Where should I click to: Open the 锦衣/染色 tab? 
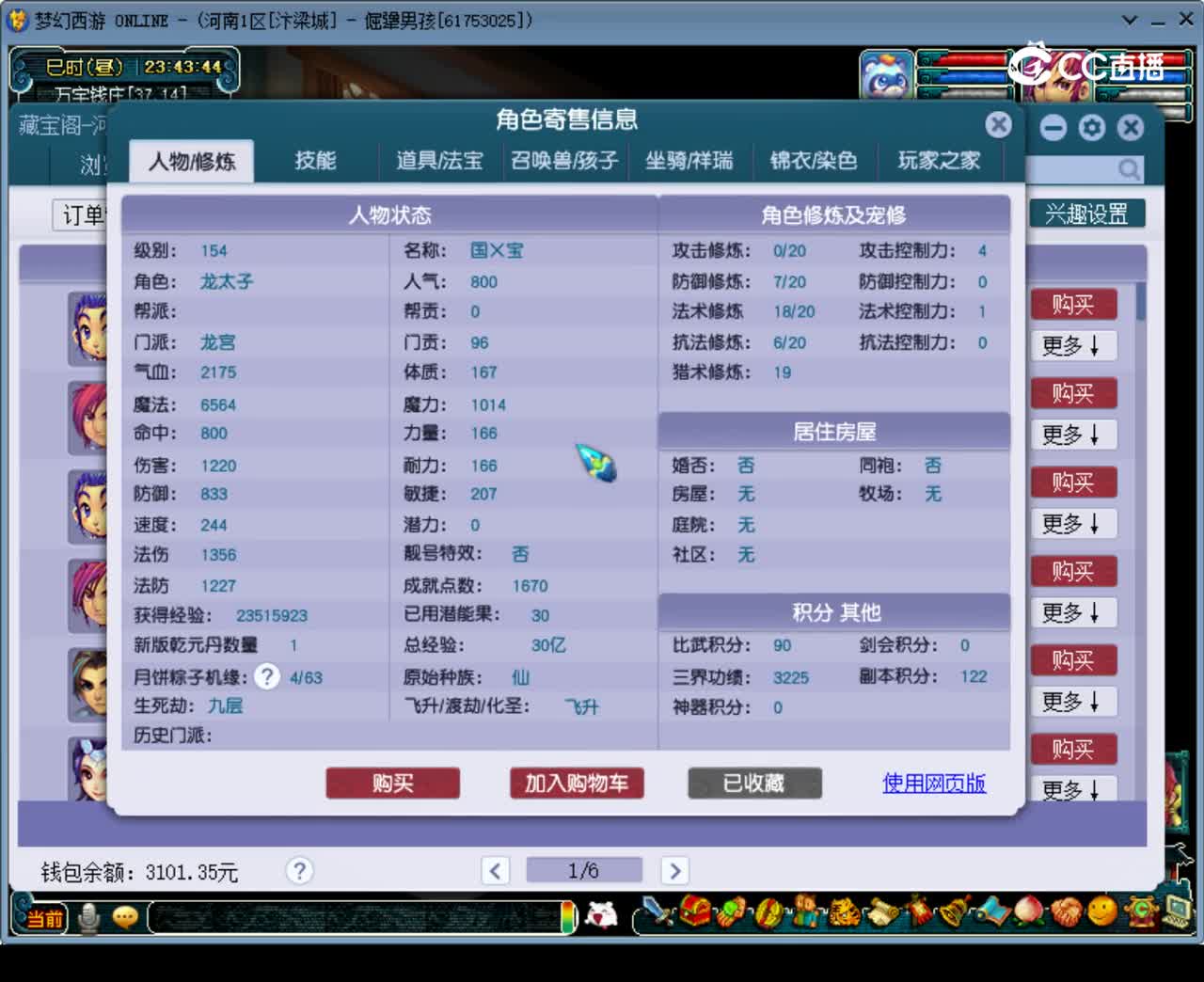[x=814, y=161]
